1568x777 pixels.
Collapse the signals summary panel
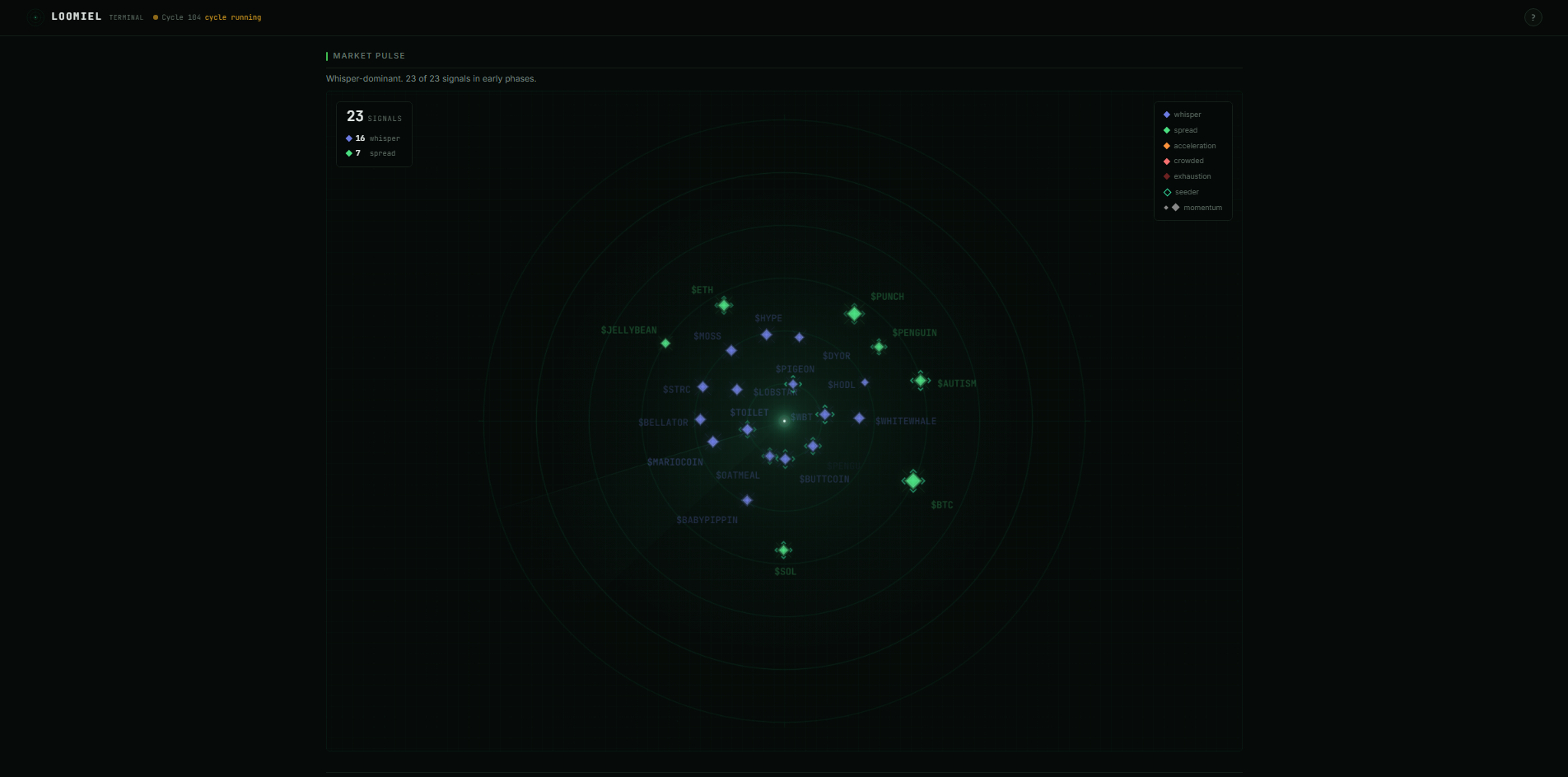[x=373, y=133]
